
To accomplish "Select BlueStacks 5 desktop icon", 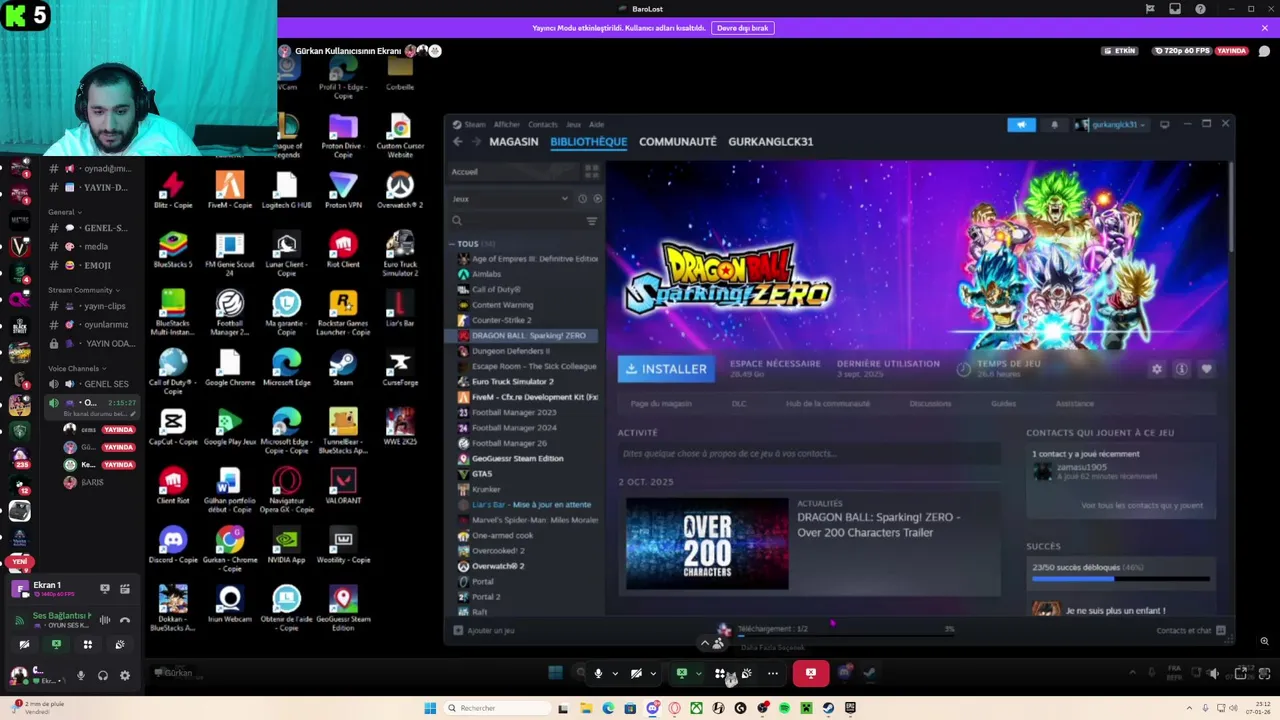I will pyautogui.click(x=172, y=250).
